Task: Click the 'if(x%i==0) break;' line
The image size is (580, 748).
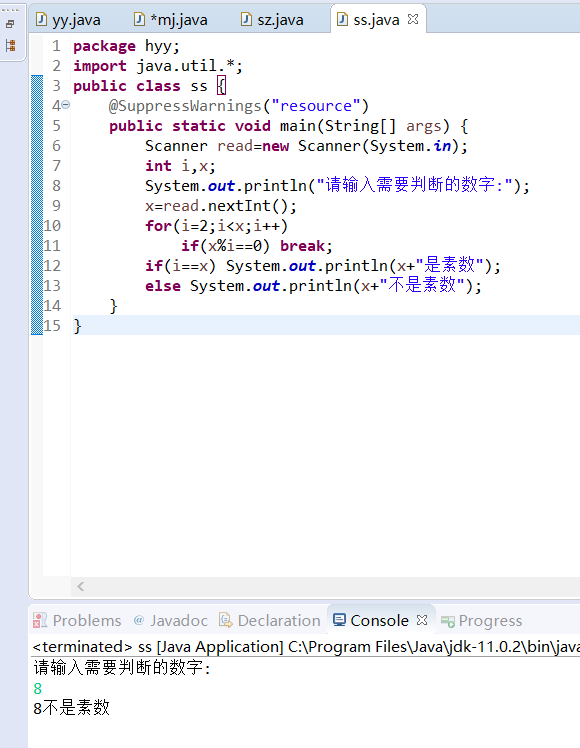Action: 257,246
